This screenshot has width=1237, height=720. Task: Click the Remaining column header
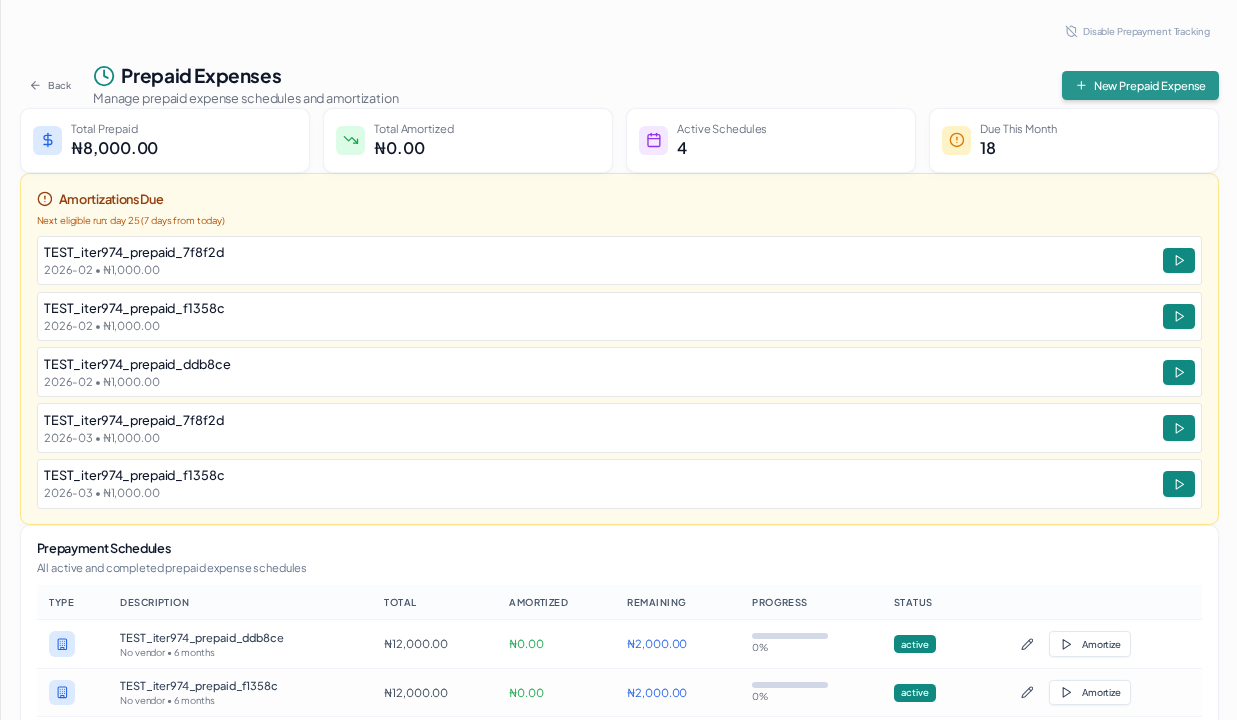coord(656,602)
